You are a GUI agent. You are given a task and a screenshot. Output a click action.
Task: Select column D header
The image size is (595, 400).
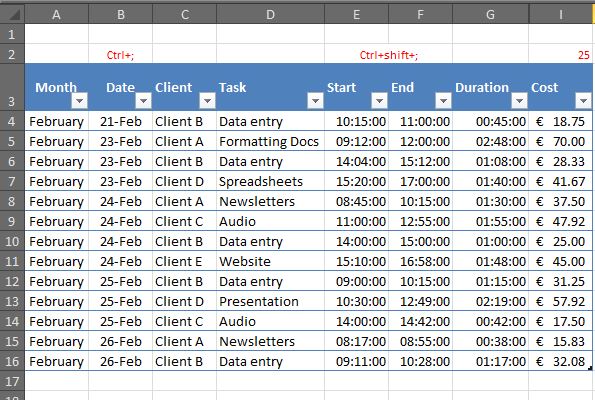[x=270, y=14]
